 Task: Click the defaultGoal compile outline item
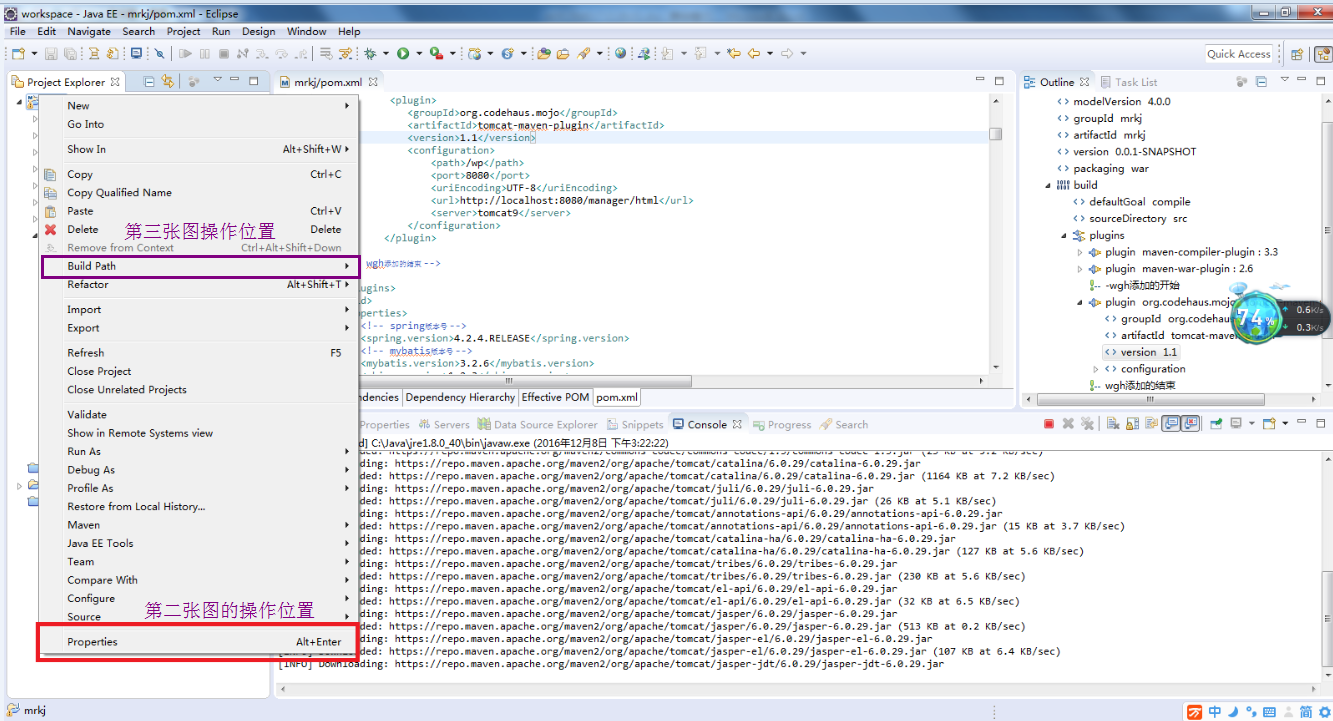[x=1131, y=202]
